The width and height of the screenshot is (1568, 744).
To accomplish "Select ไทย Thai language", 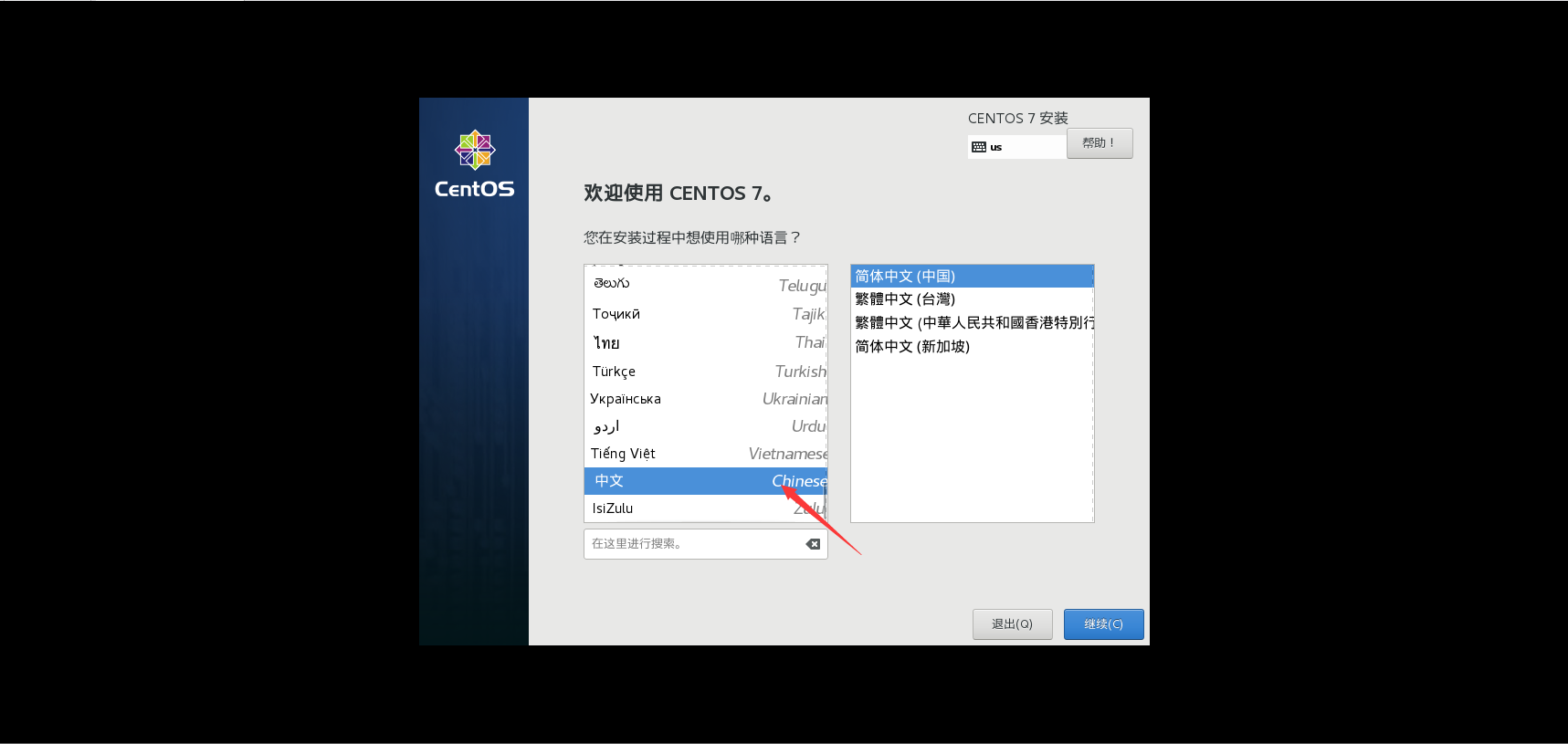I will tap(705, 342).
